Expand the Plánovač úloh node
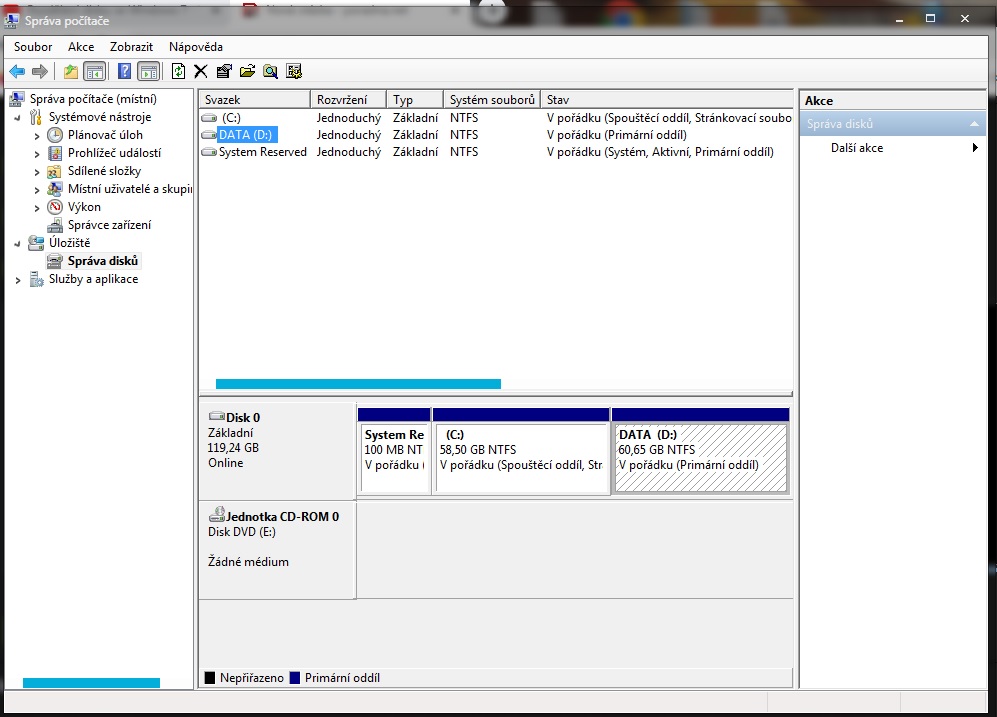This screenshot has width=997, height=717. [37, 135]
